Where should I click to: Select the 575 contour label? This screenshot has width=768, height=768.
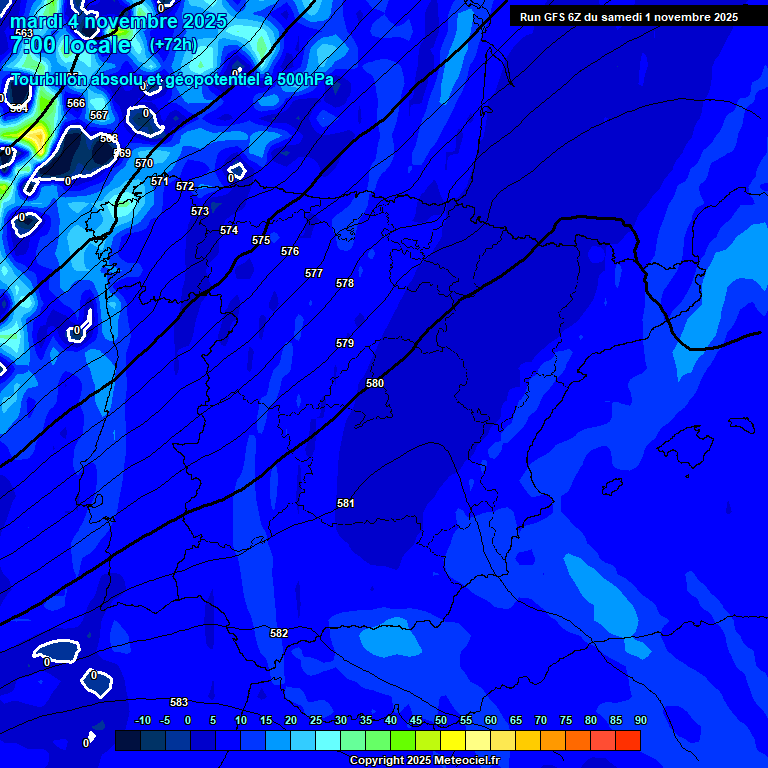(x=261, y=240)
